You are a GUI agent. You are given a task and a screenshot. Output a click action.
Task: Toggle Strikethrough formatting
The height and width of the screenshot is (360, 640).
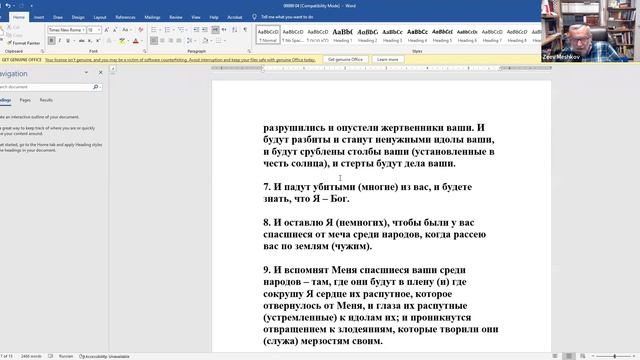(82, 41)
